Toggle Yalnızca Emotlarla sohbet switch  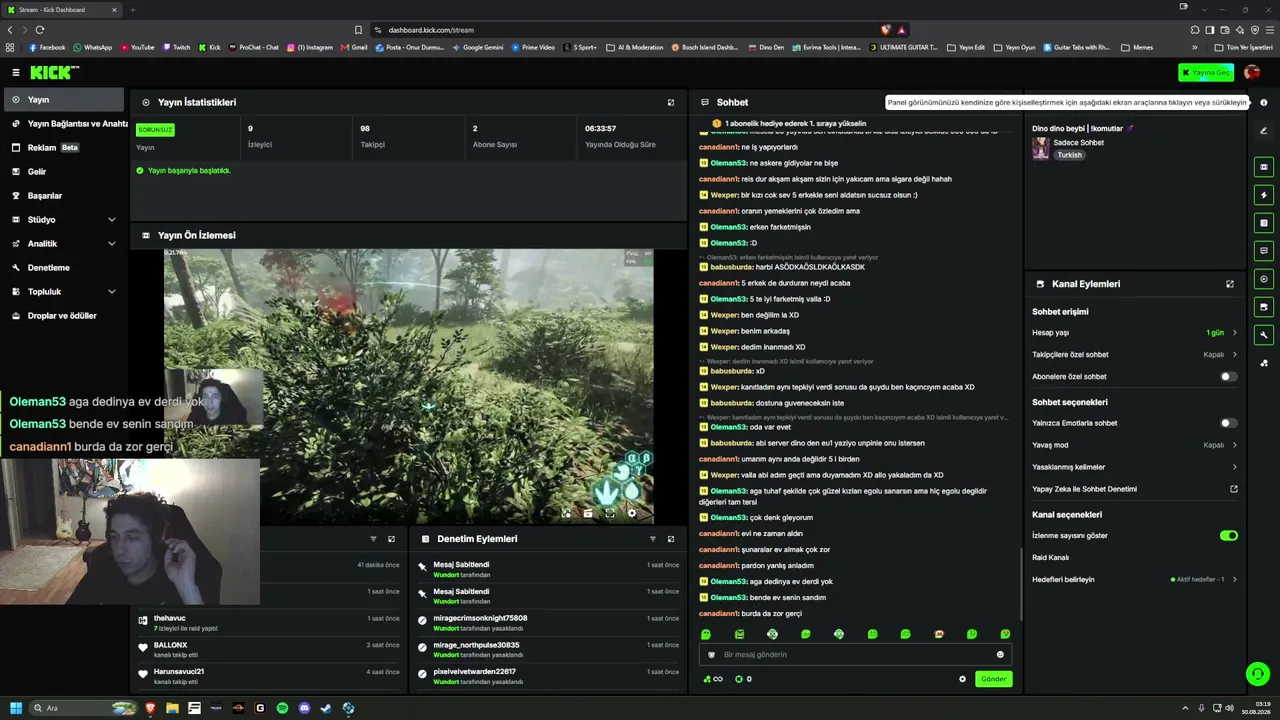coord(1229,423)
